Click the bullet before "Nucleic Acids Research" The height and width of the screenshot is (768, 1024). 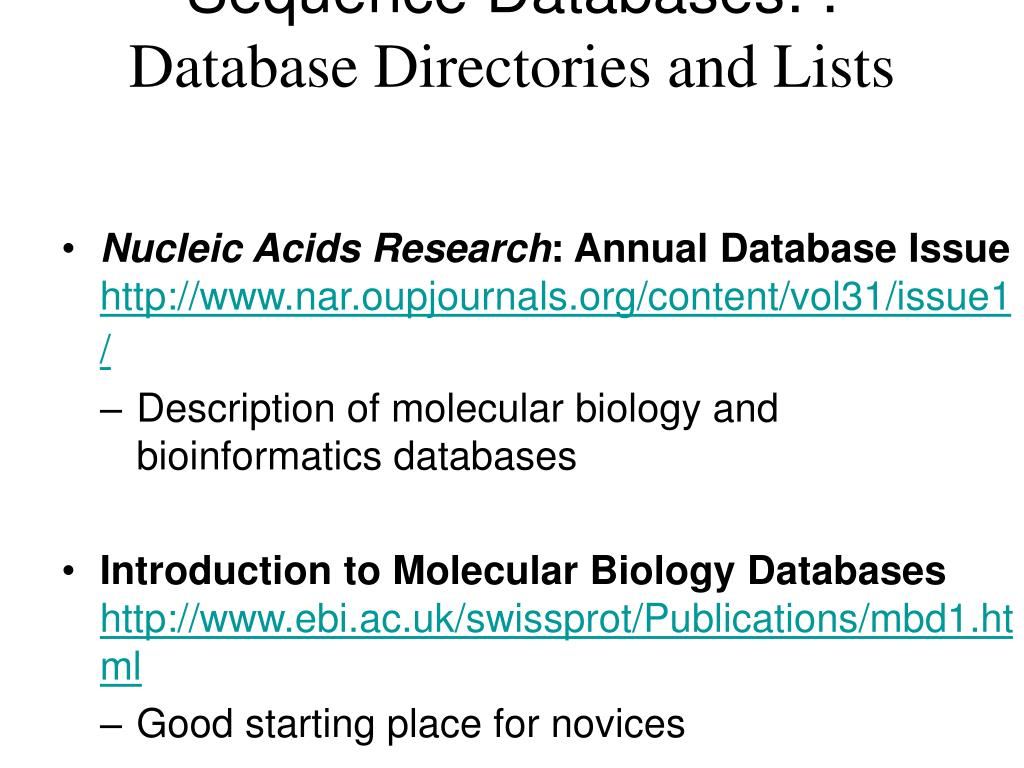click(68, 249)
